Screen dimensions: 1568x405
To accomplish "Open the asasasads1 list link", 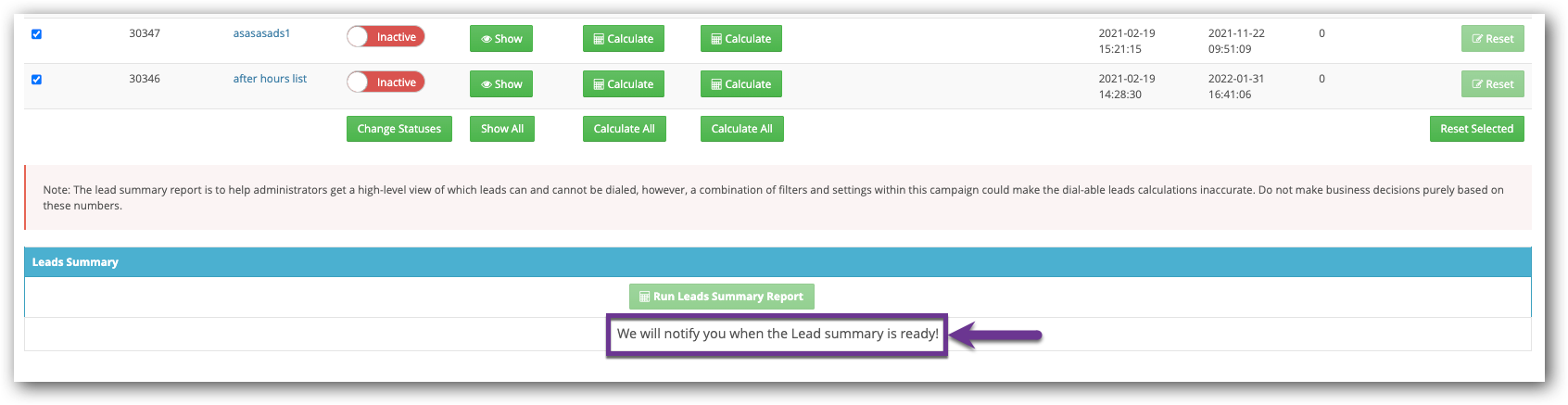I will (261, 33).
